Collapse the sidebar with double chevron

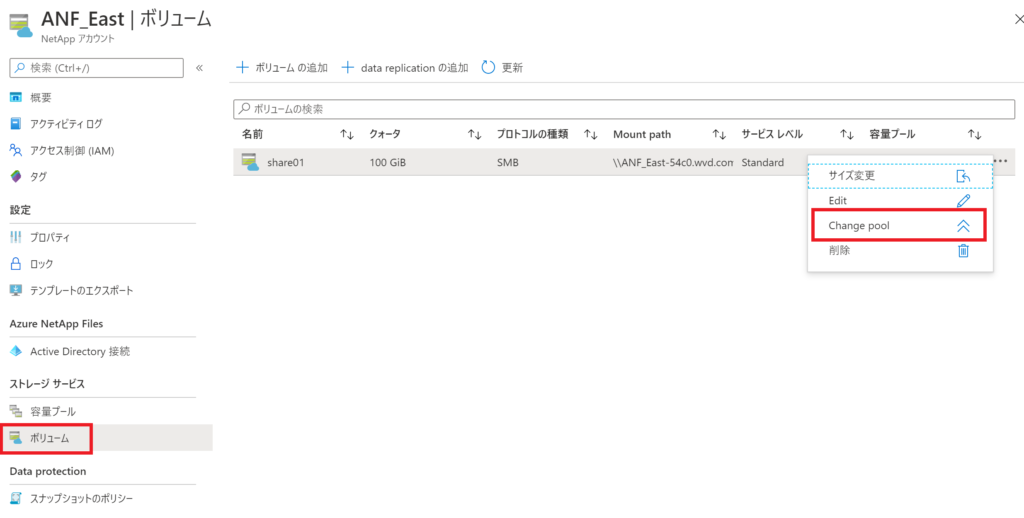point(199,68)
